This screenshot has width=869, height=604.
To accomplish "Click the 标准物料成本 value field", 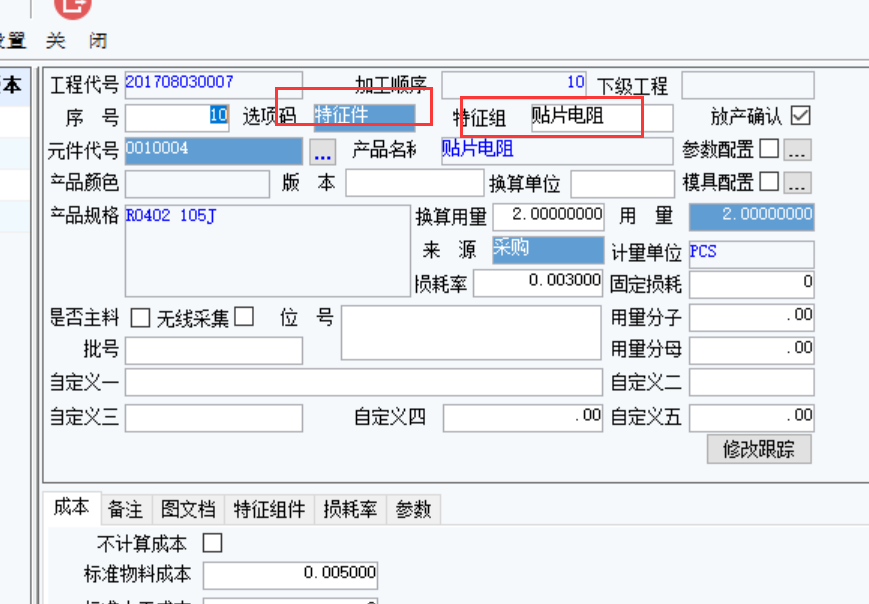I will (291, 575).
